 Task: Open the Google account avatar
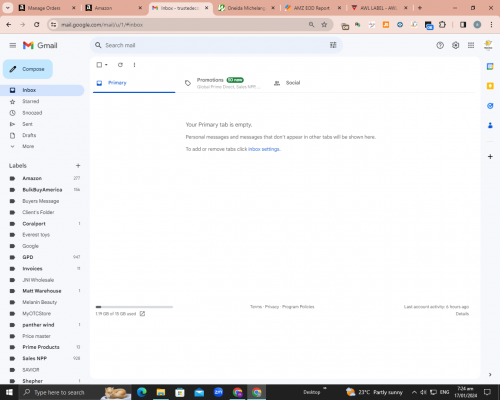488,45
